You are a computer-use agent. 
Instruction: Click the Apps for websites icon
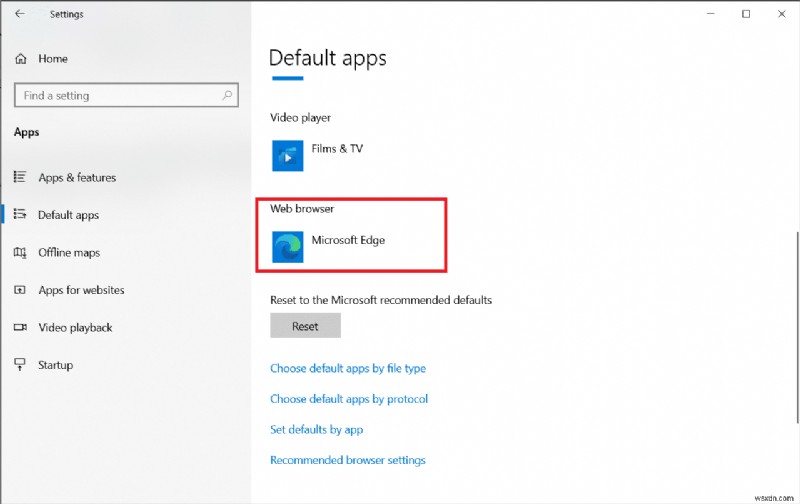(20, 290)
